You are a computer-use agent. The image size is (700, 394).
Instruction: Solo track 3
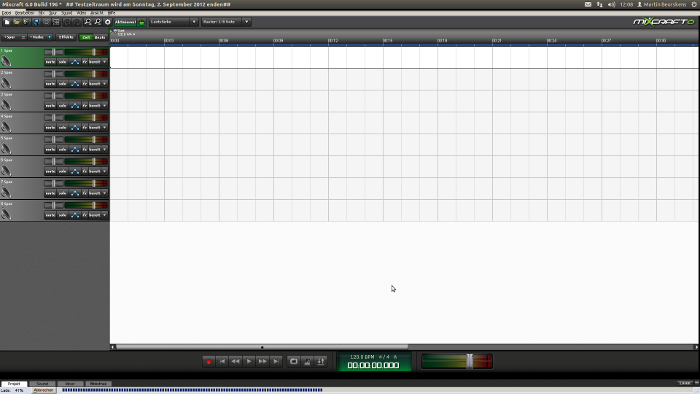point(62,106)
